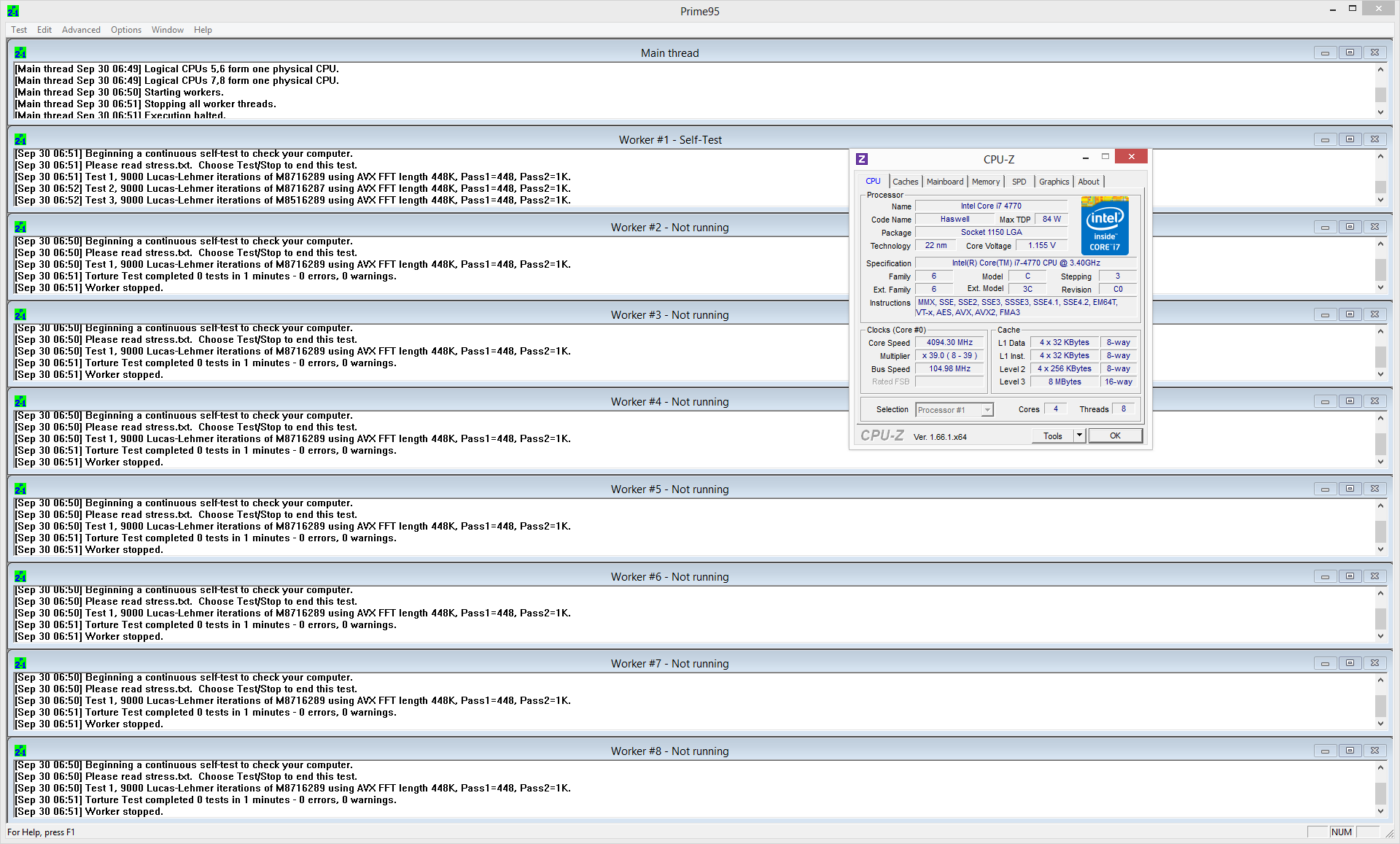Switch to the Memory tab in CPU-Z
The image size is (1400, 844).
986,182
